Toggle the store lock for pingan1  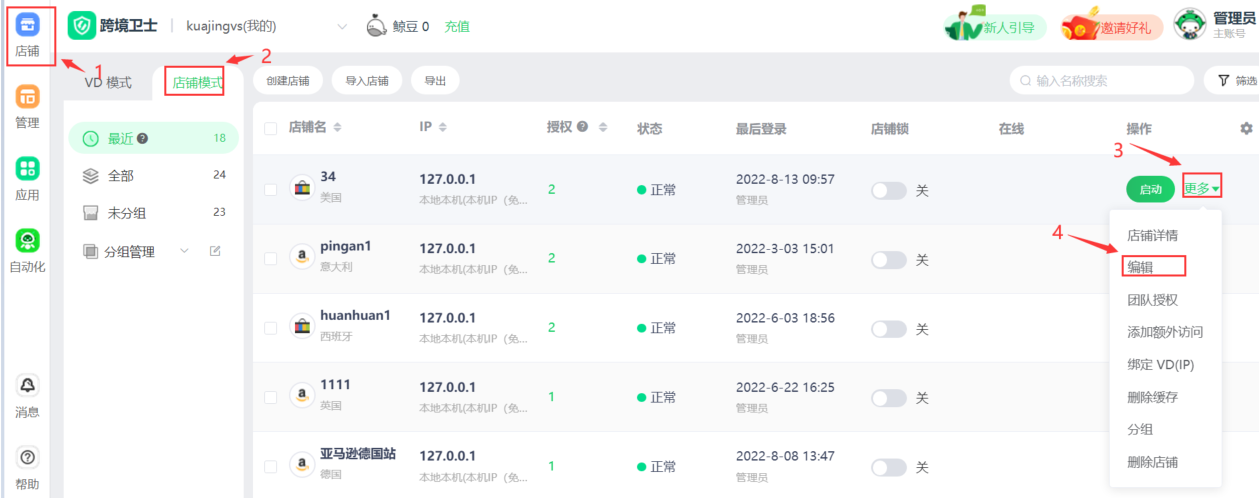tap(888, 259)
